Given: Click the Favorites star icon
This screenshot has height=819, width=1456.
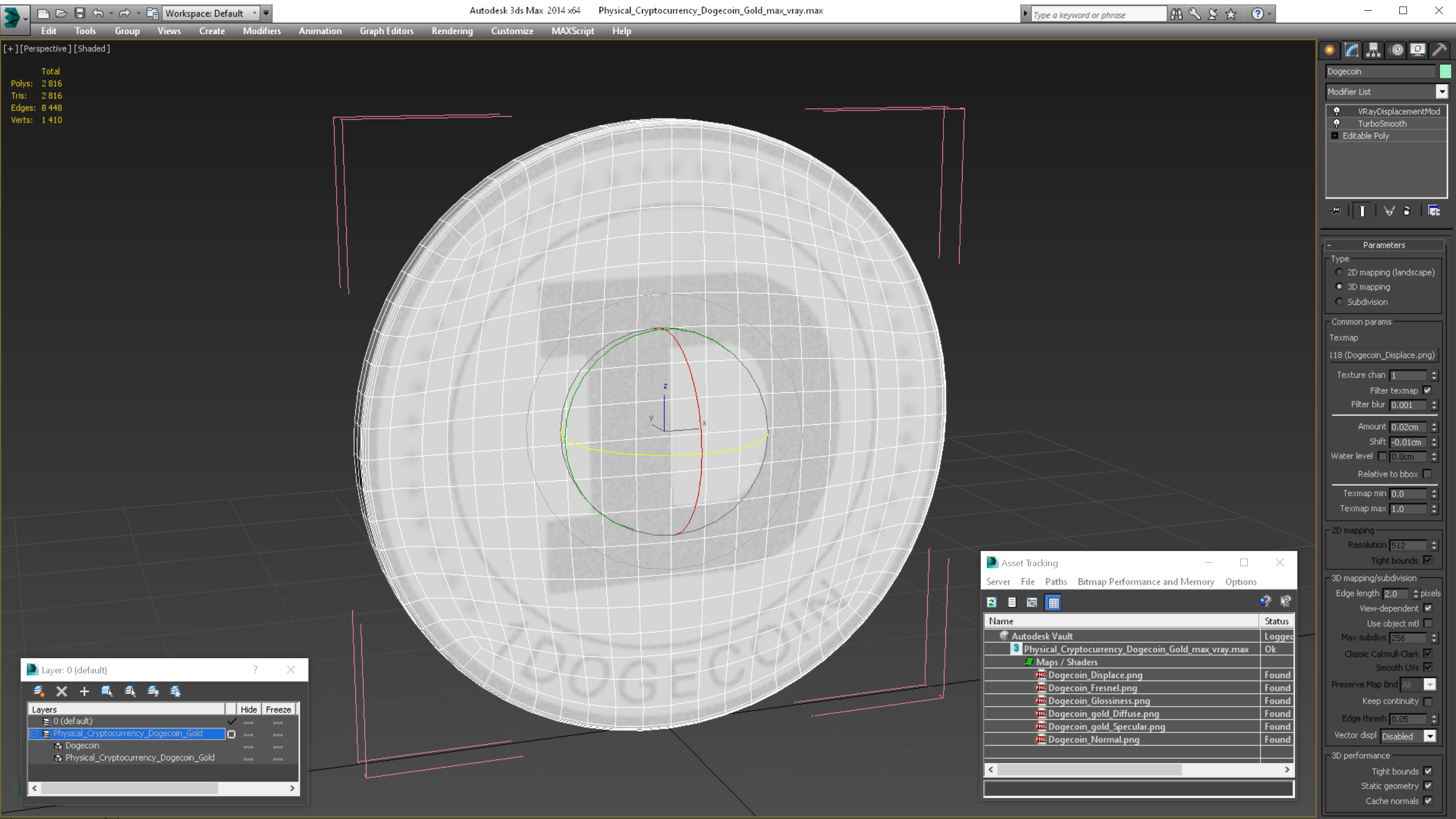Looking at the screenshot, I should tap(1231, 14).
